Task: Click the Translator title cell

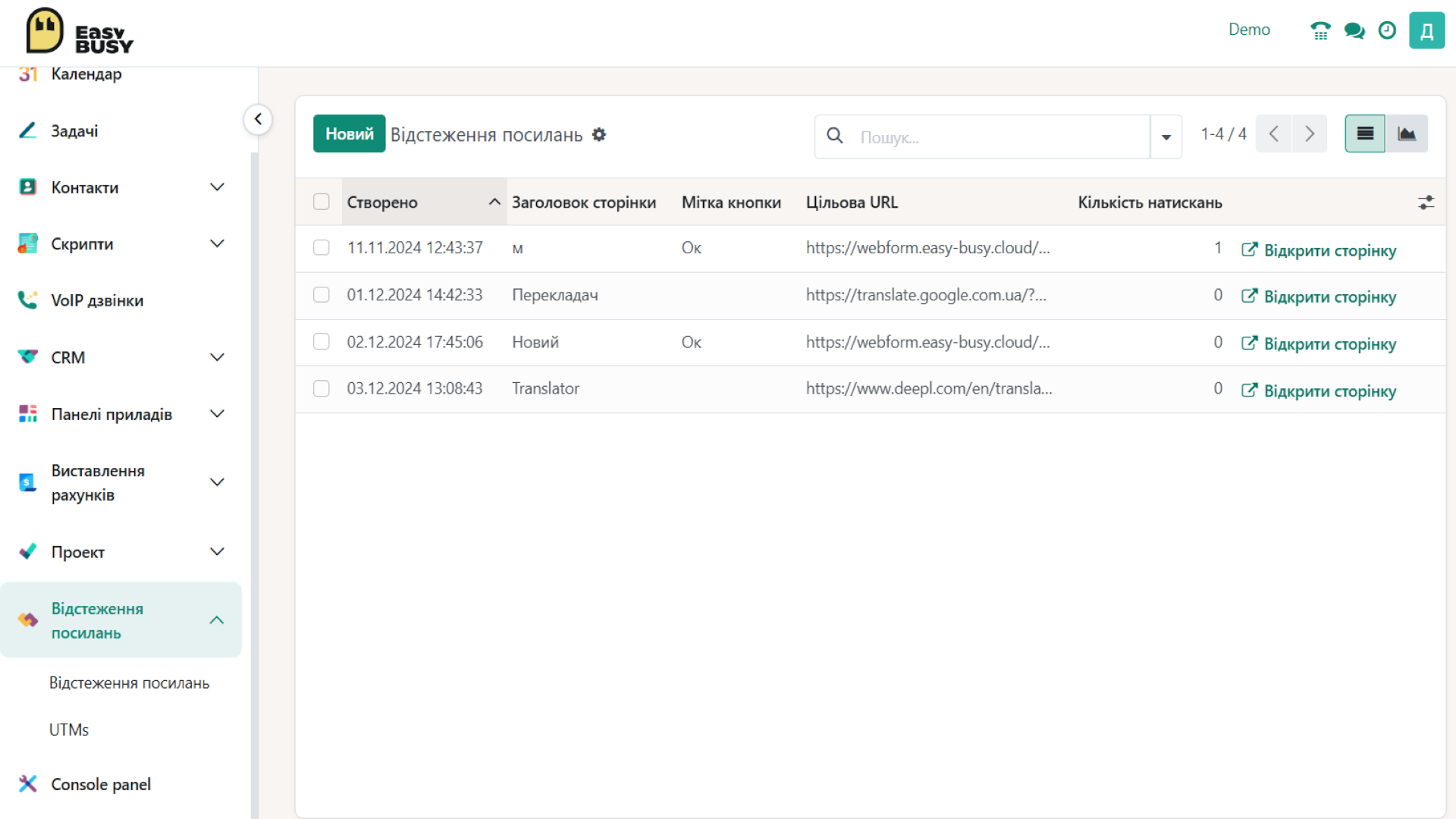Action: coord(545,388)
